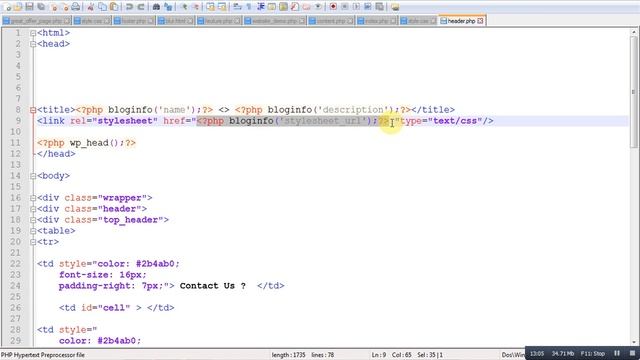
Task: Toggle synchronized vertical scrolling icon
Action: pos(210,7)
